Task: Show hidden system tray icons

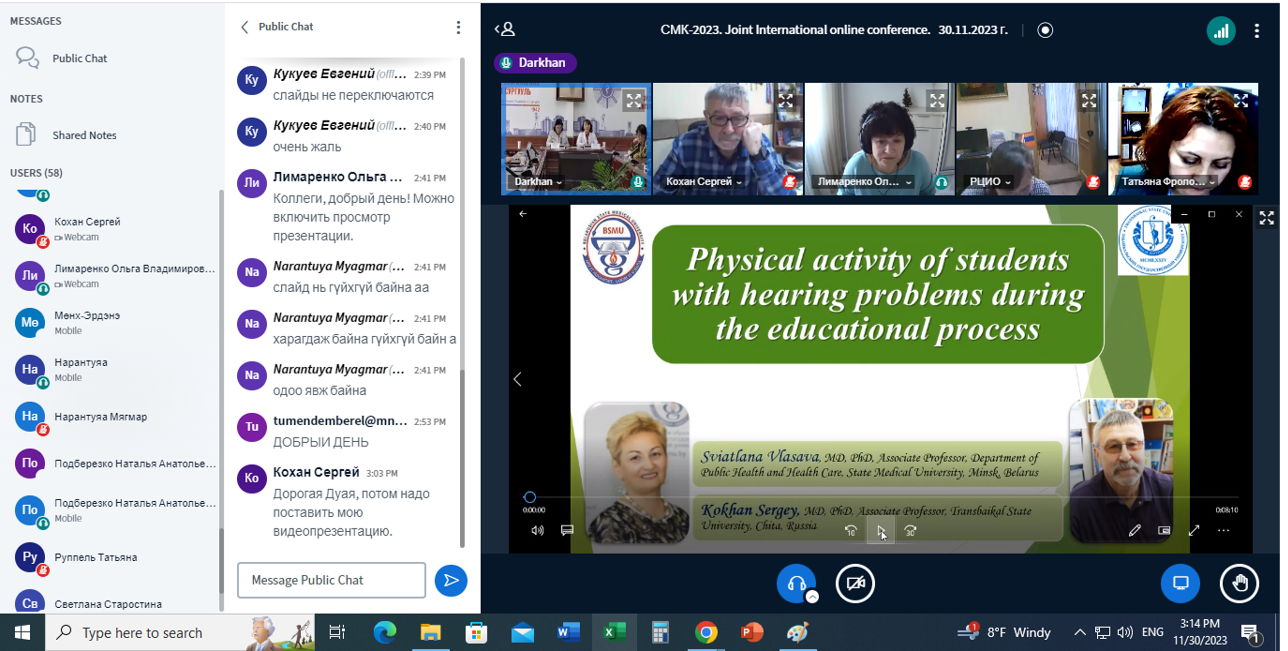Action: [x=1080, y=632]
